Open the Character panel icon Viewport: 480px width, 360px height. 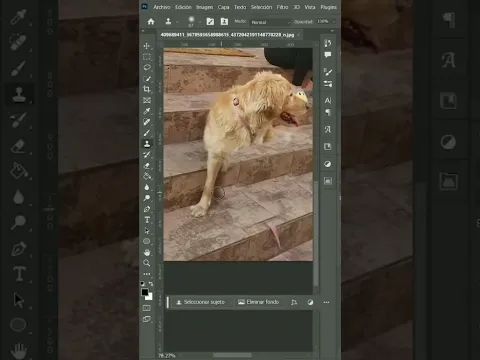coord(328,100)
